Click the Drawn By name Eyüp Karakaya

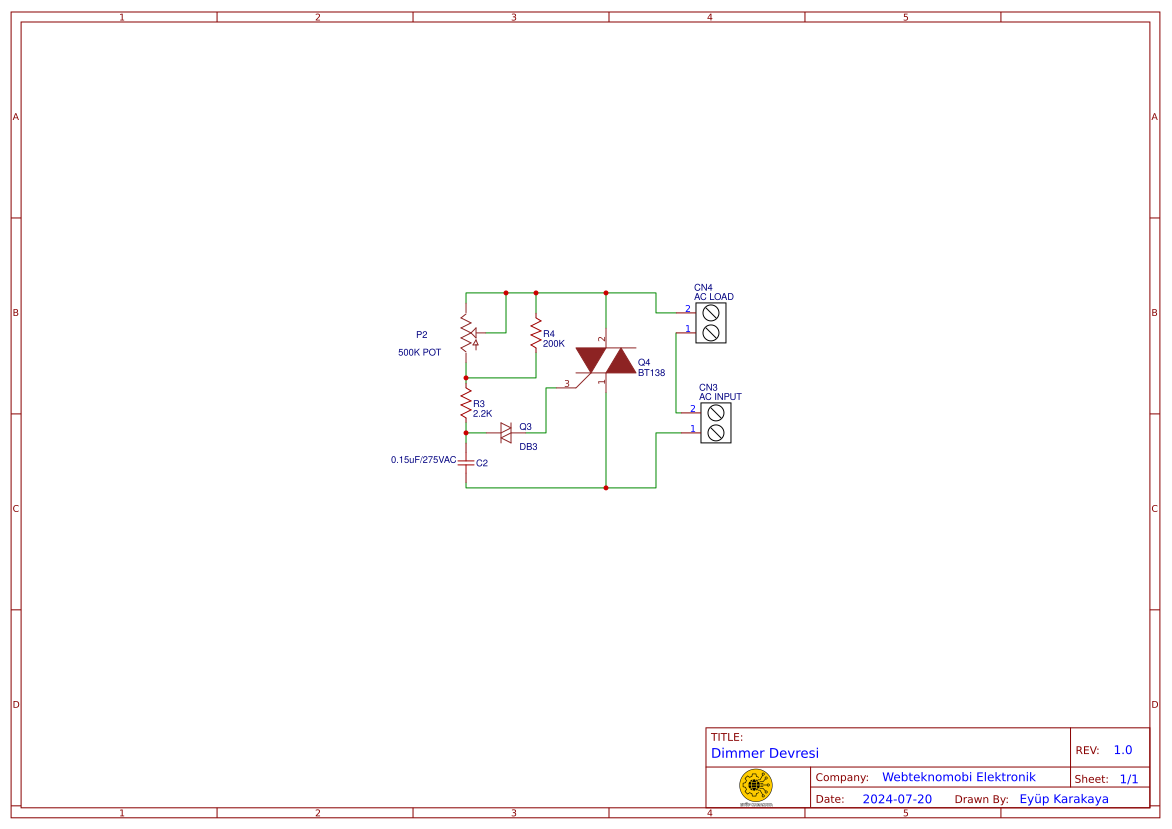coord(1064,798)
